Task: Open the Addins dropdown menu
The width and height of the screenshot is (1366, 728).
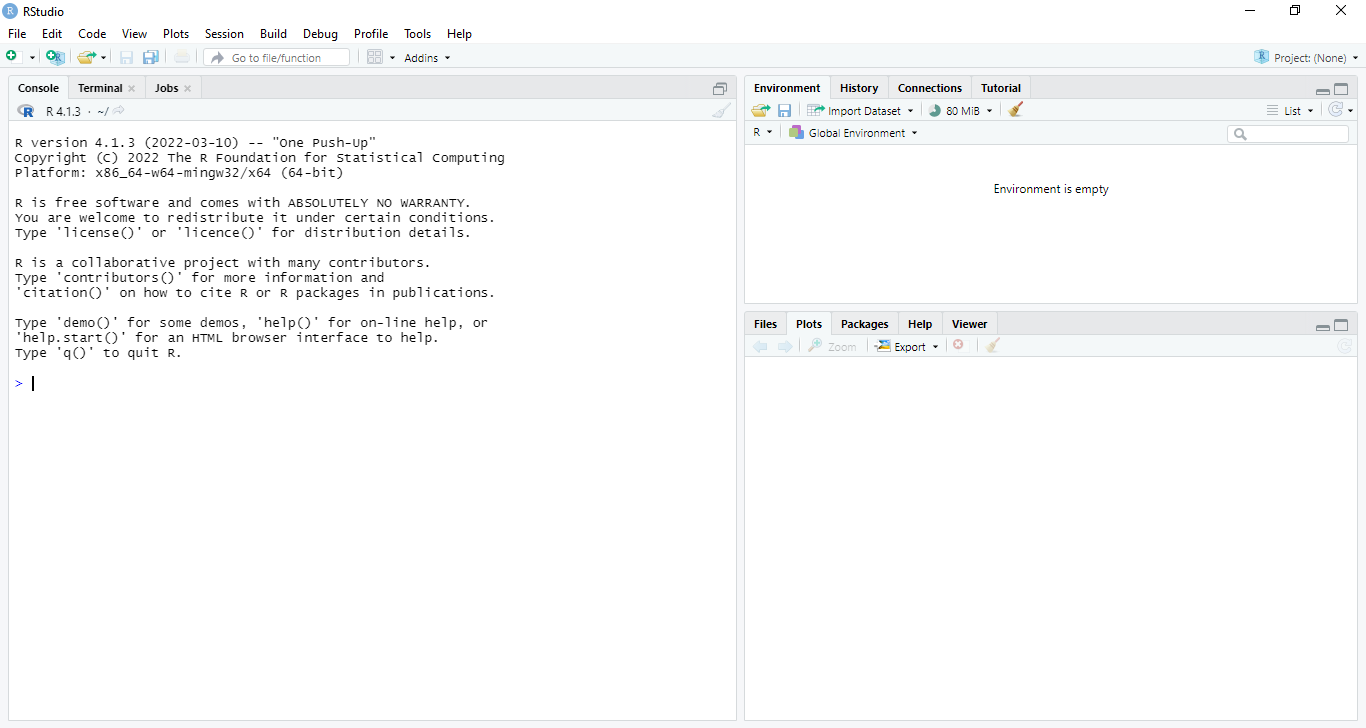Action: (x=427, y=58)
